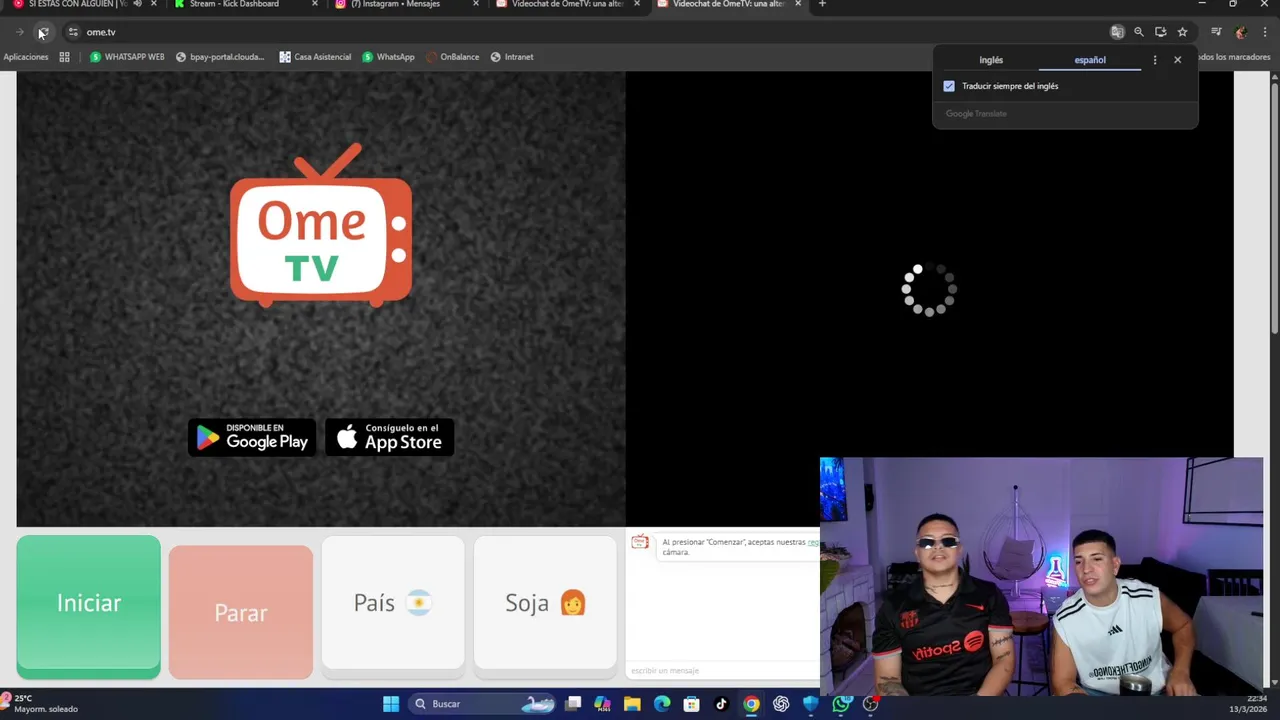Click the ome.tv address bar
Image resolution: width=1280 pixels, height=720 pixels.
coord(590,32)
